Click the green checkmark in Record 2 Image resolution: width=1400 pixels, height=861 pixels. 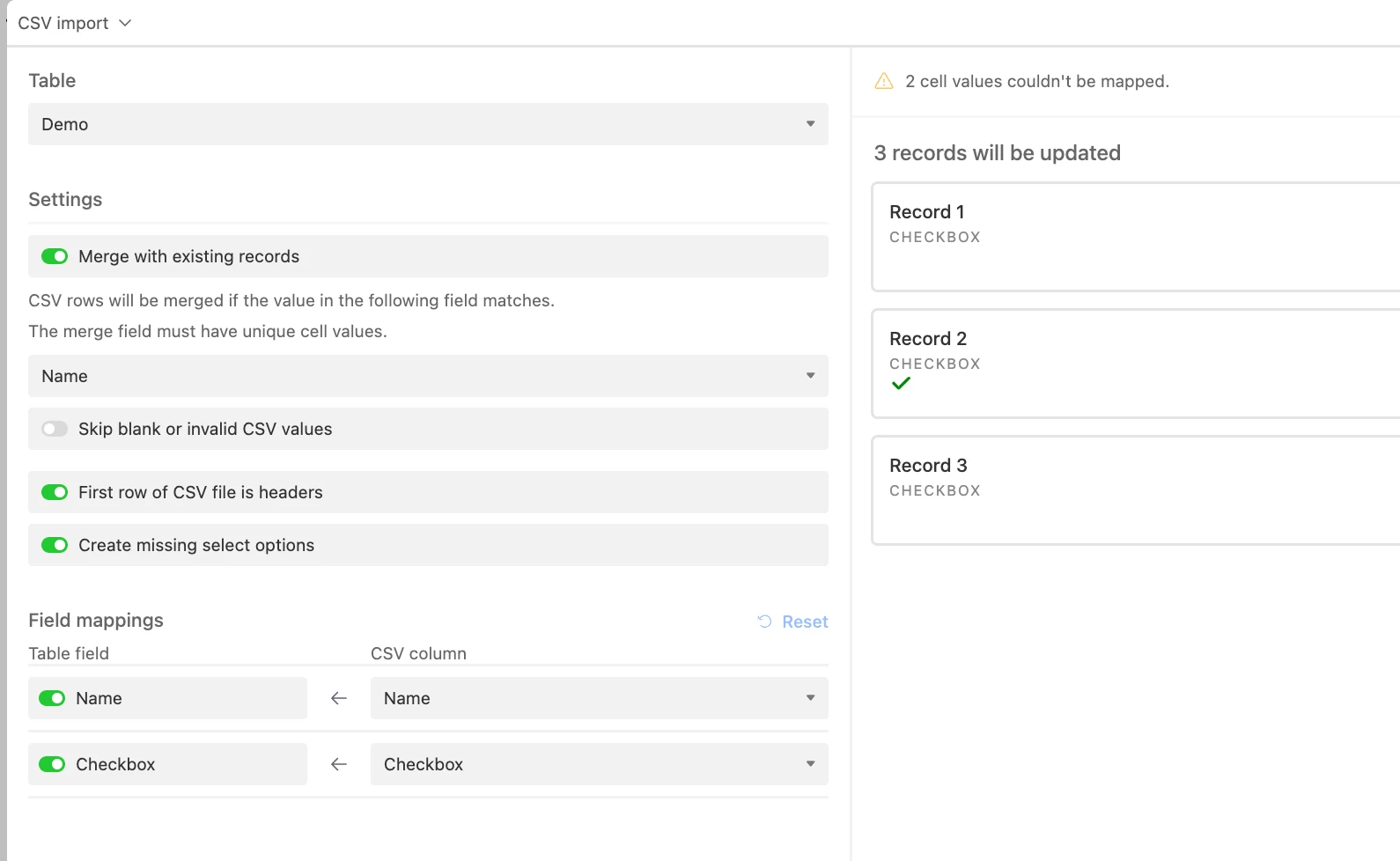901,384
